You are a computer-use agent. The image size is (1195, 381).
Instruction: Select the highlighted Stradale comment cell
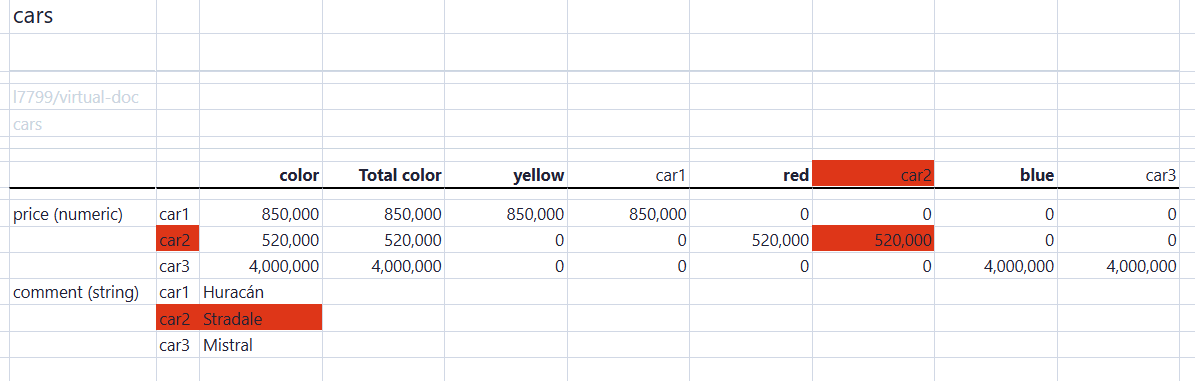tap(261, 318)
